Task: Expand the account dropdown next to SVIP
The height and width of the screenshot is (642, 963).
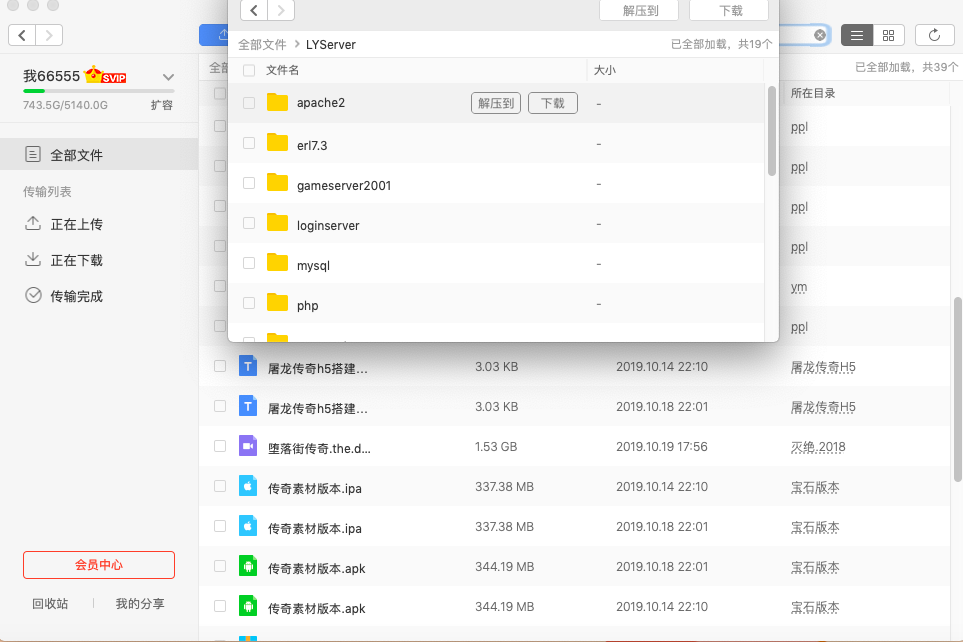Action: (x=168, y=77)
